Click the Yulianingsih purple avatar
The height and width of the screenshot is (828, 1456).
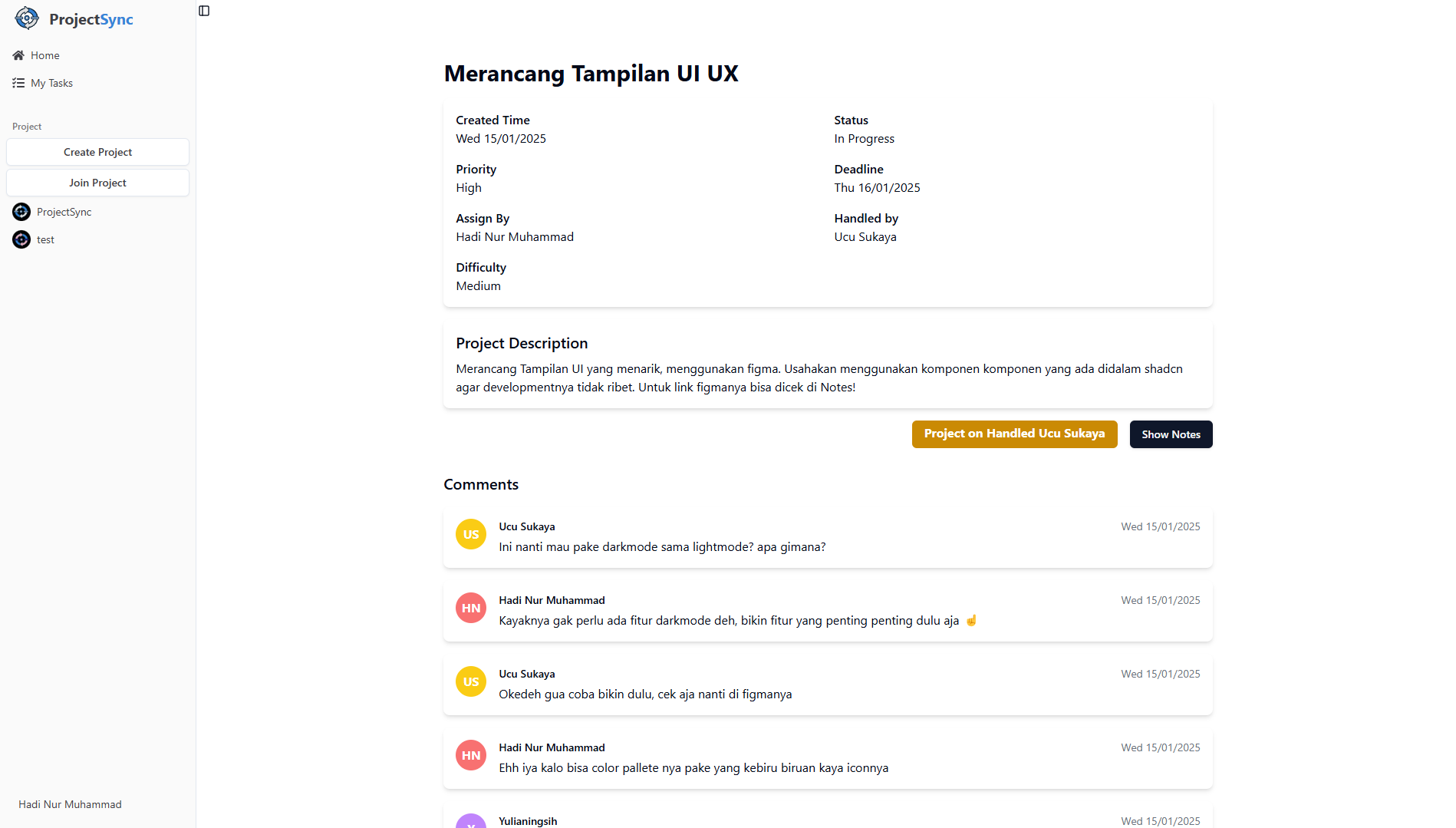[x=471, y=822]
